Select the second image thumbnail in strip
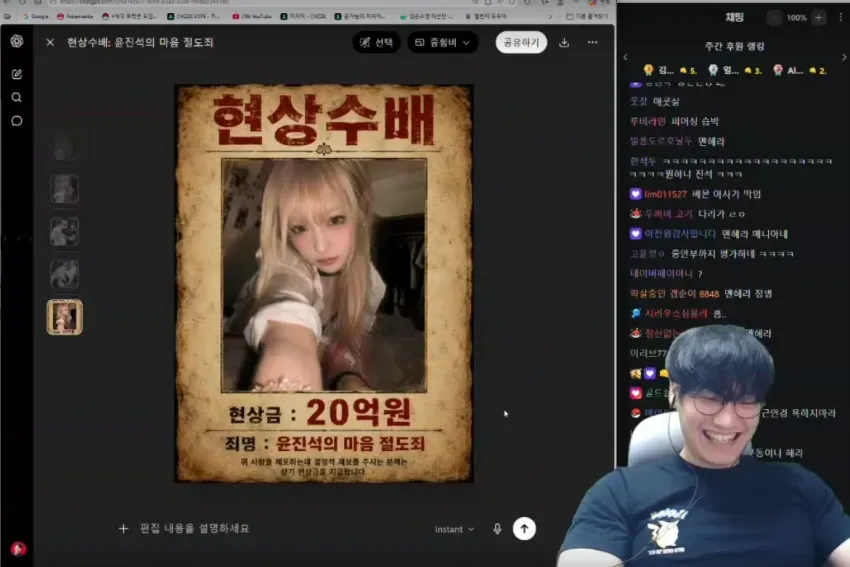Image resolution: width=850 pixels, height=567 pixels. [x=65, y=189]
